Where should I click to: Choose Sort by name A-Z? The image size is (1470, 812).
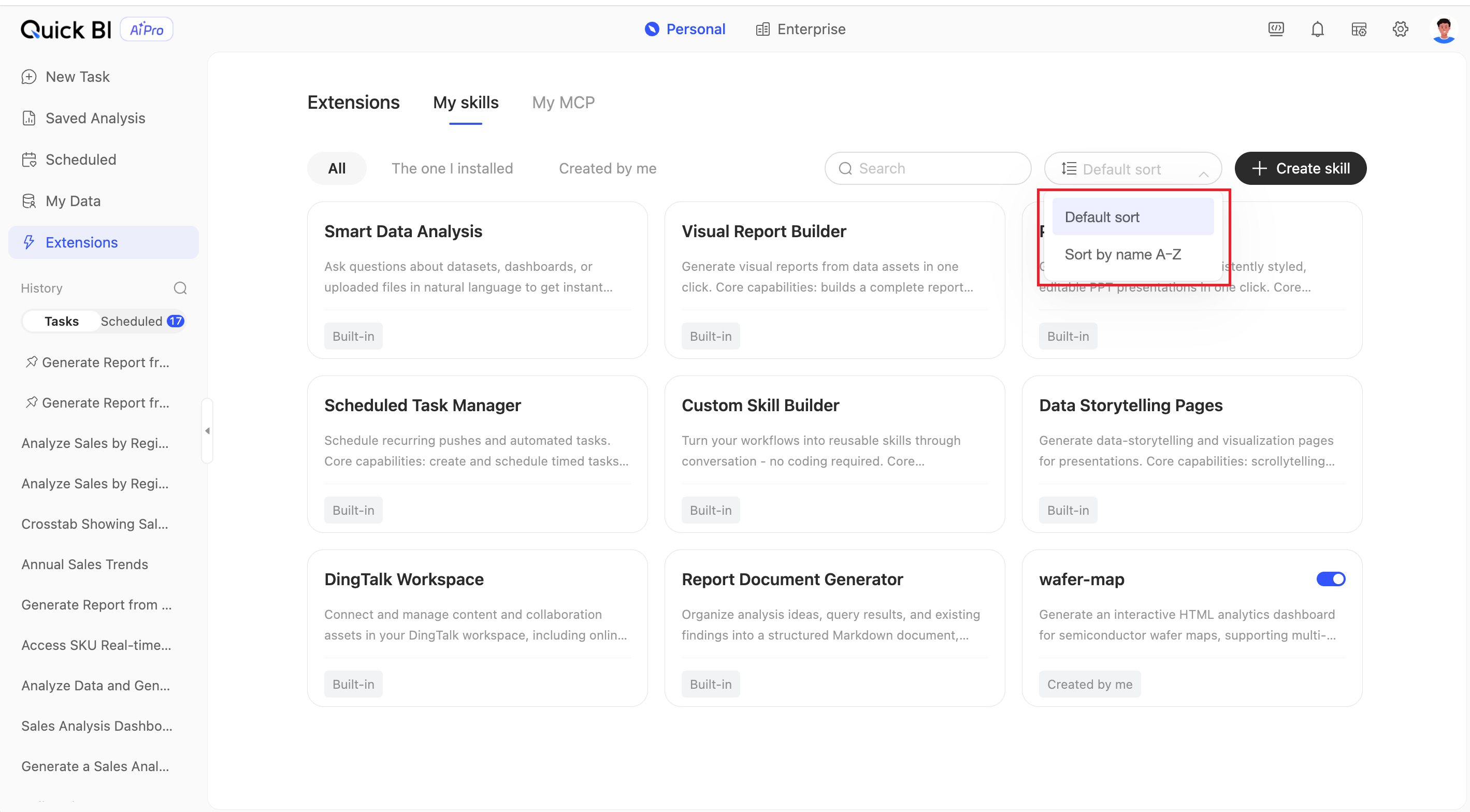[1133, 254]
